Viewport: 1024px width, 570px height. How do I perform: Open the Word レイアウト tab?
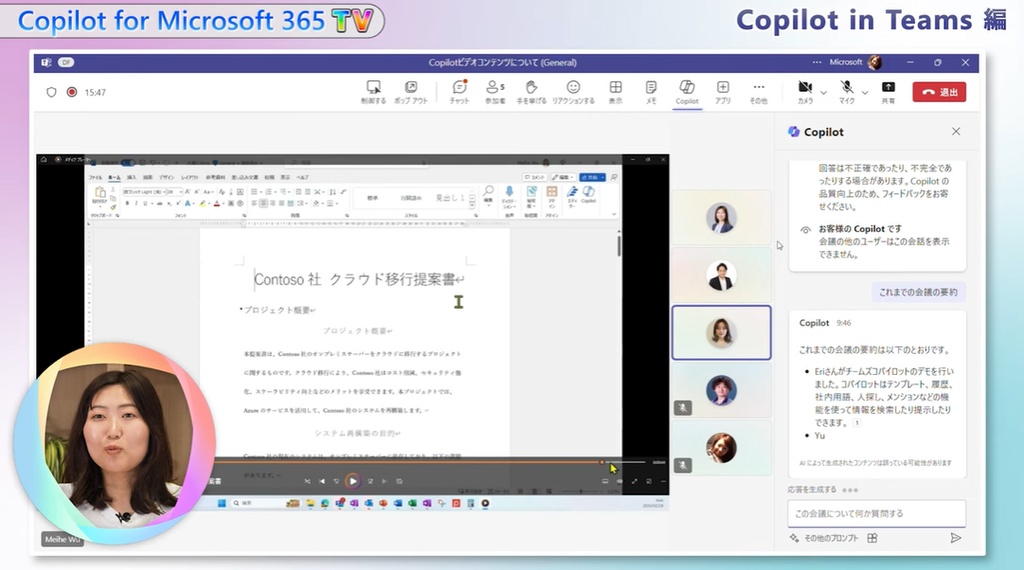[189, 178]
